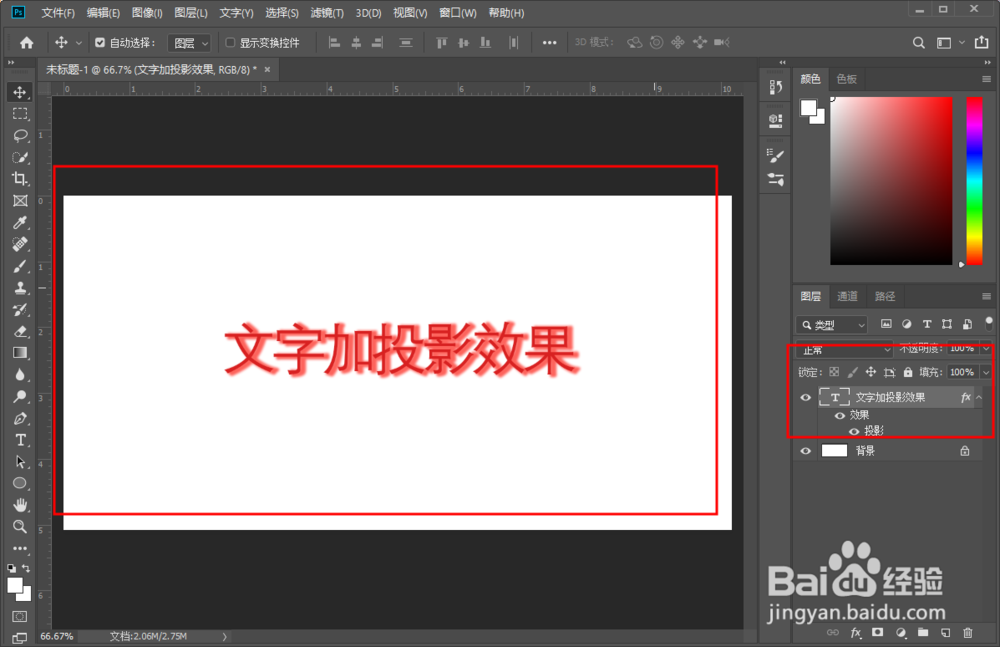Select the Frame tool
Screen dimensions: 1000x647
20,200
